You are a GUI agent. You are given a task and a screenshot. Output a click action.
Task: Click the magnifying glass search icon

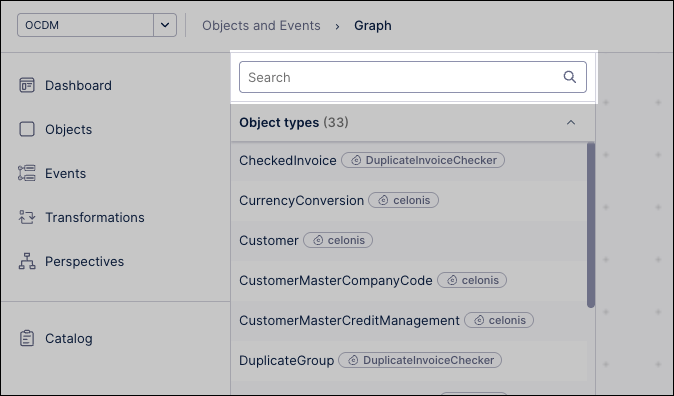pyautogui.click(x=570, y=77)
